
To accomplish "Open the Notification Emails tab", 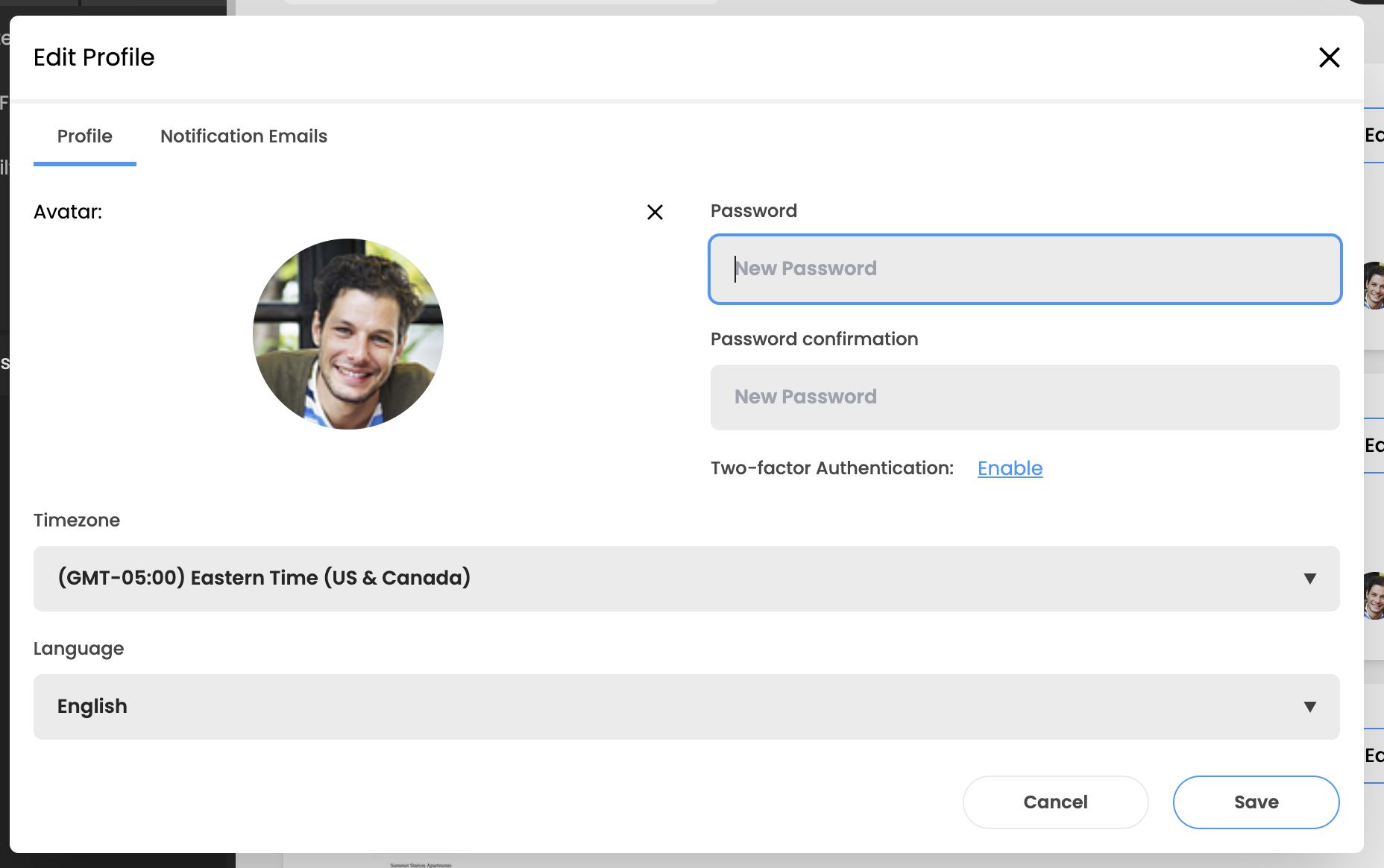I will [x=243, y=136].
